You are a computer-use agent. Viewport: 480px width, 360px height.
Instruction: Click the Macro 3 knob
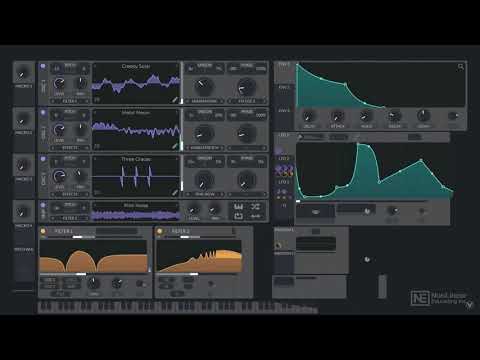(x=22, y=166)
